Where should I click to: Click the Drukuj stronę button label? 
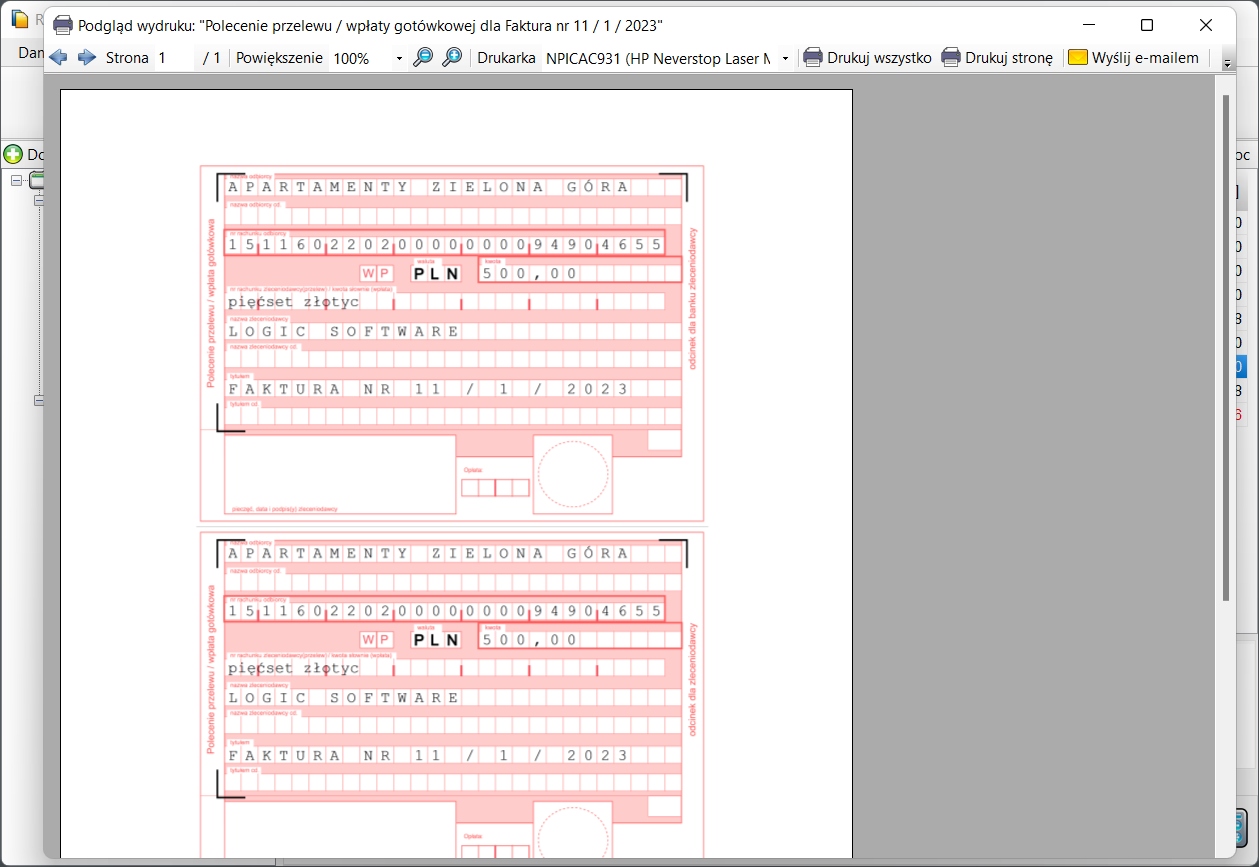tap(1008, 58)
